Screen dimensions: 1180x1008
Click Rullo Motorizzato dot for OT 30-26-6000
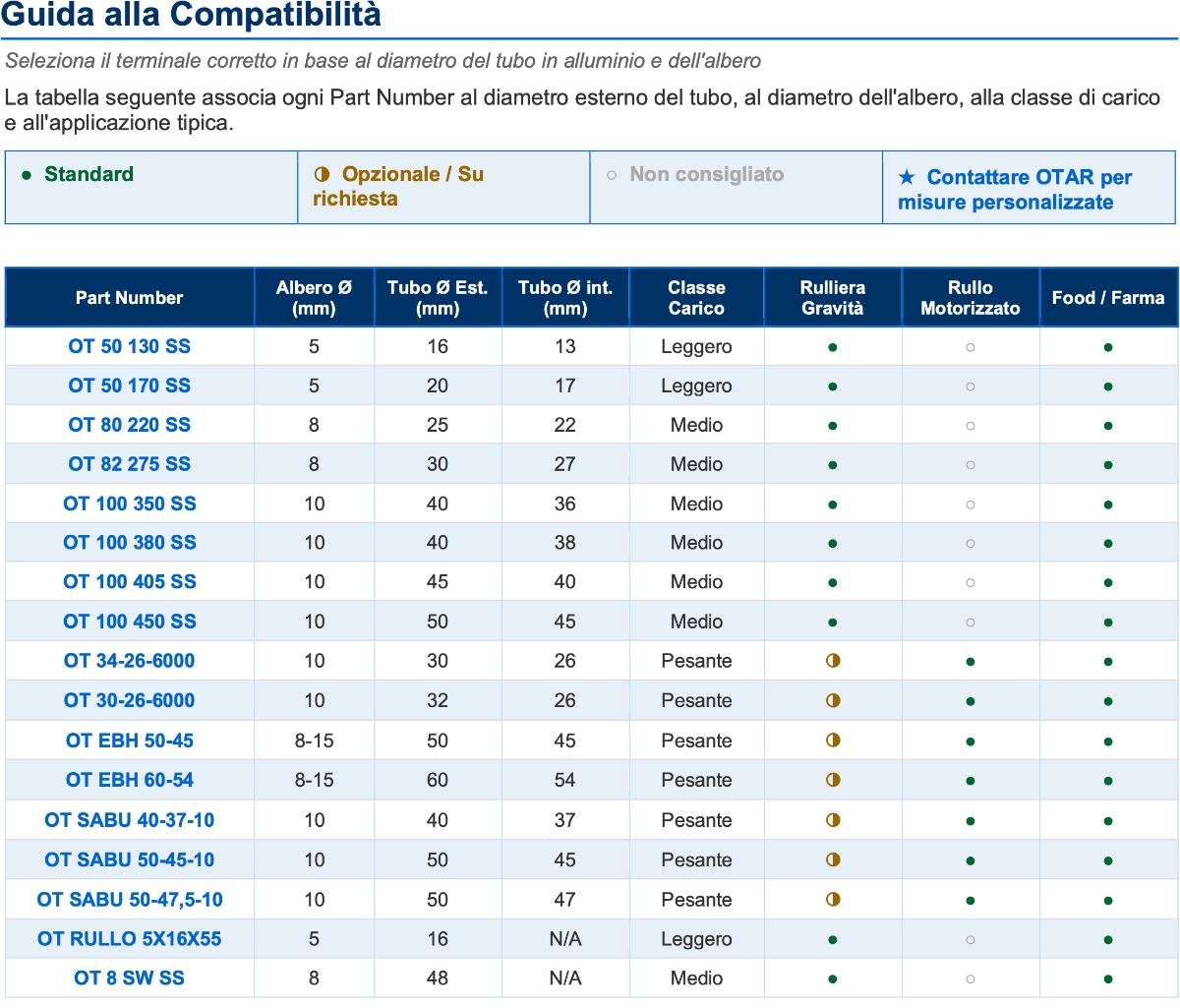click(971, 701)
